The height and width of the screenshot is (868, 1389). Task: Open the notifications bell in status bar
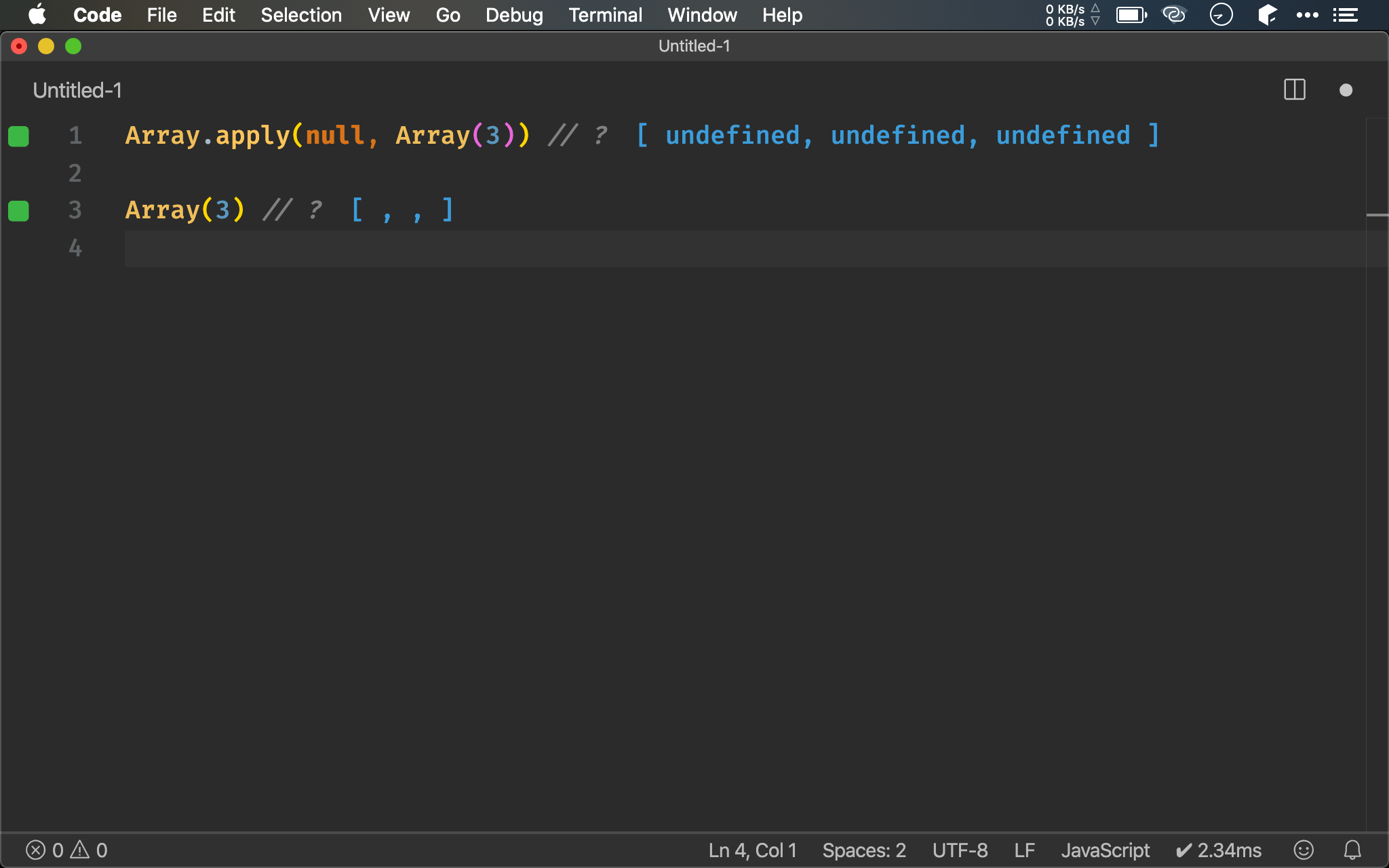coord(1352,850)
